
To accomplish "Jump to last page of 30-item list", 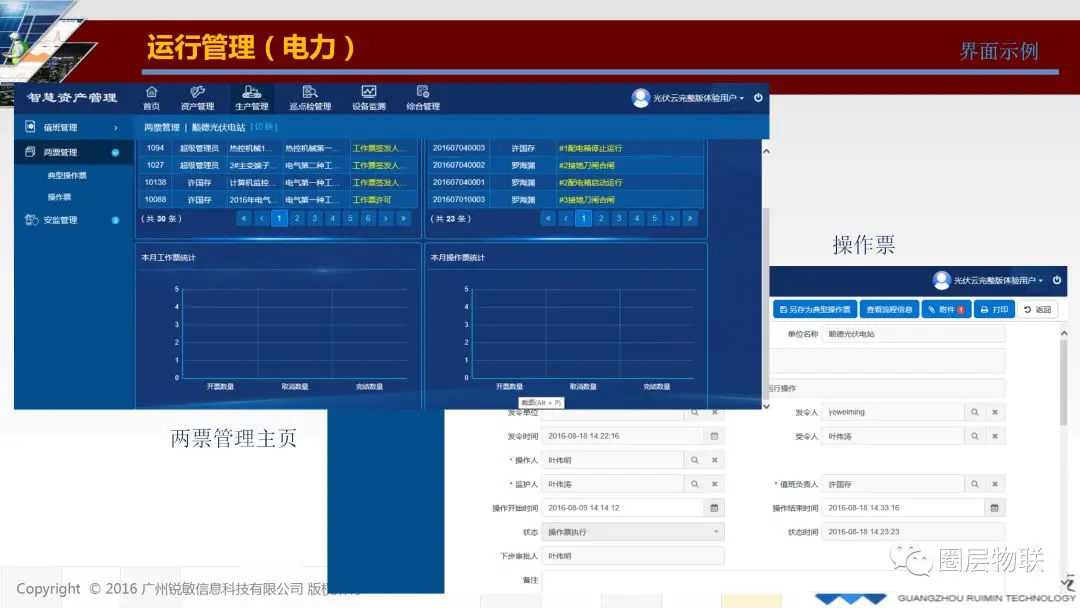I will click(x=404, y=218).
